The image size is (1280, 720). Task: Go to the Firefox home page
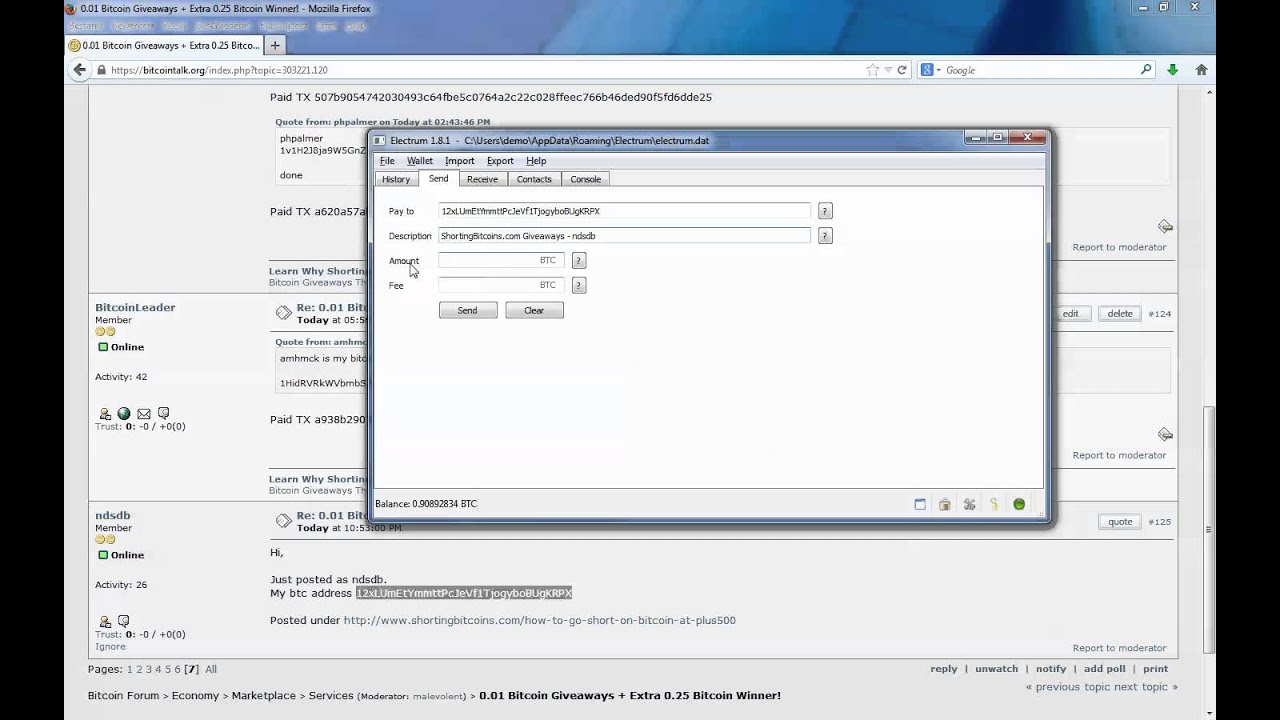pos(1201,70)
